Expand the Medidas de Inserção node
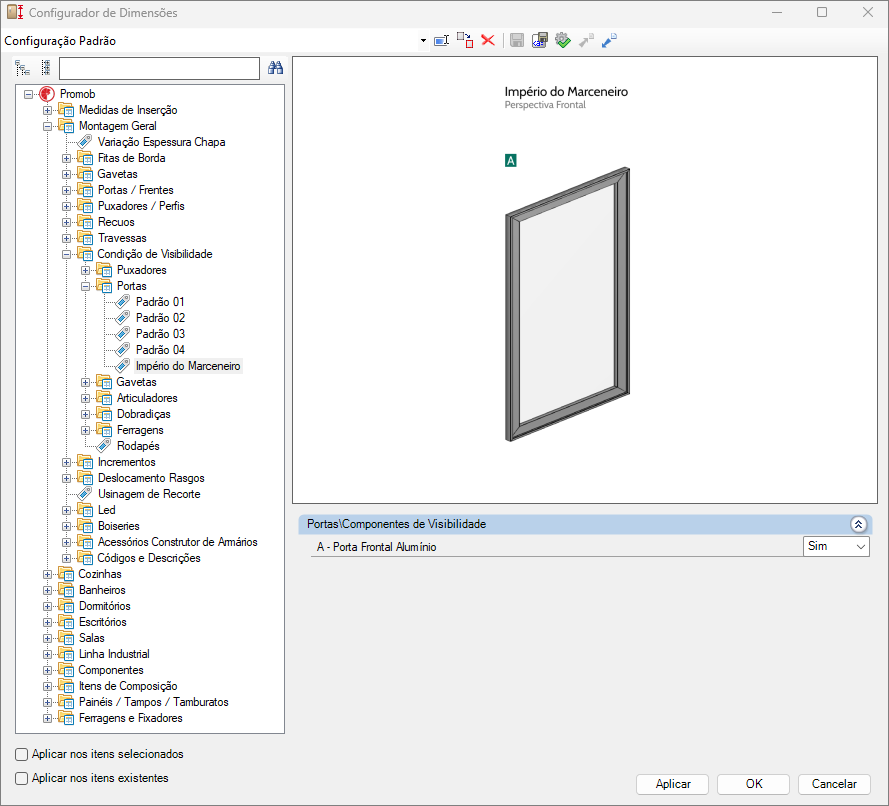 [48, 110]
